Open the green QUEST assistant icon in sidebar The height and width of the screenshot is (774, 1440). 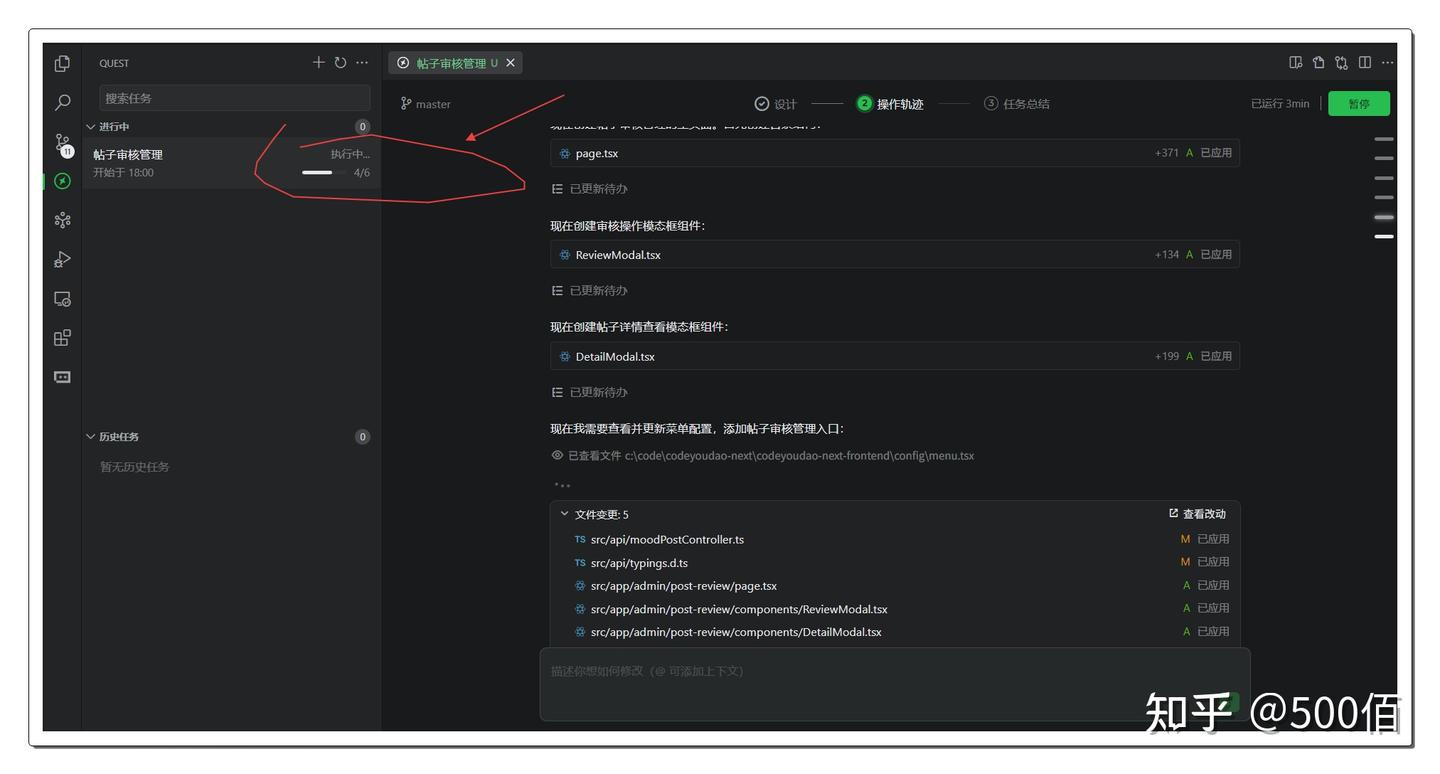62,182
